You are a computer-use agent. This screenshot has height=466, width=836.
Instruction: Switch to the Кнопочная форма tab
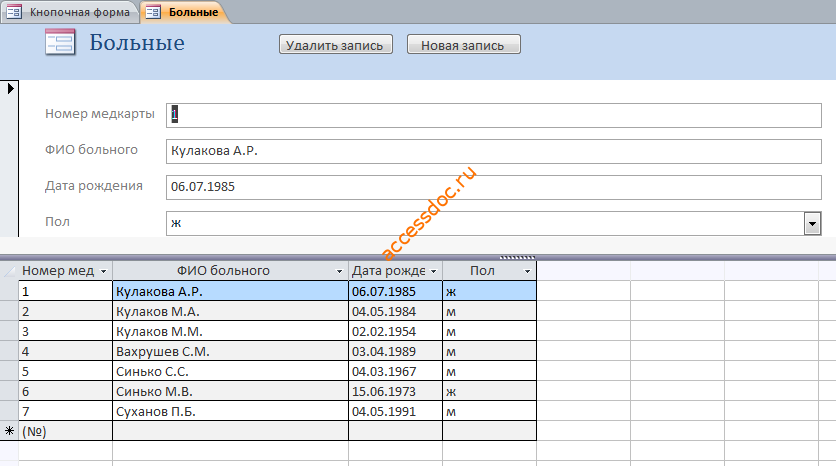click(x=69, y=12)
